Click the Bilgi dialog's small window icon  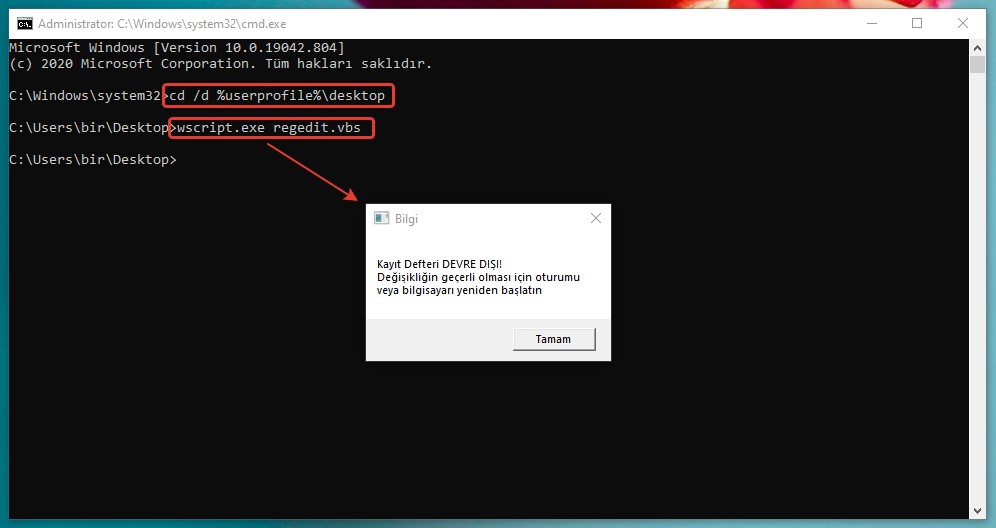click(x=381, y=218)
